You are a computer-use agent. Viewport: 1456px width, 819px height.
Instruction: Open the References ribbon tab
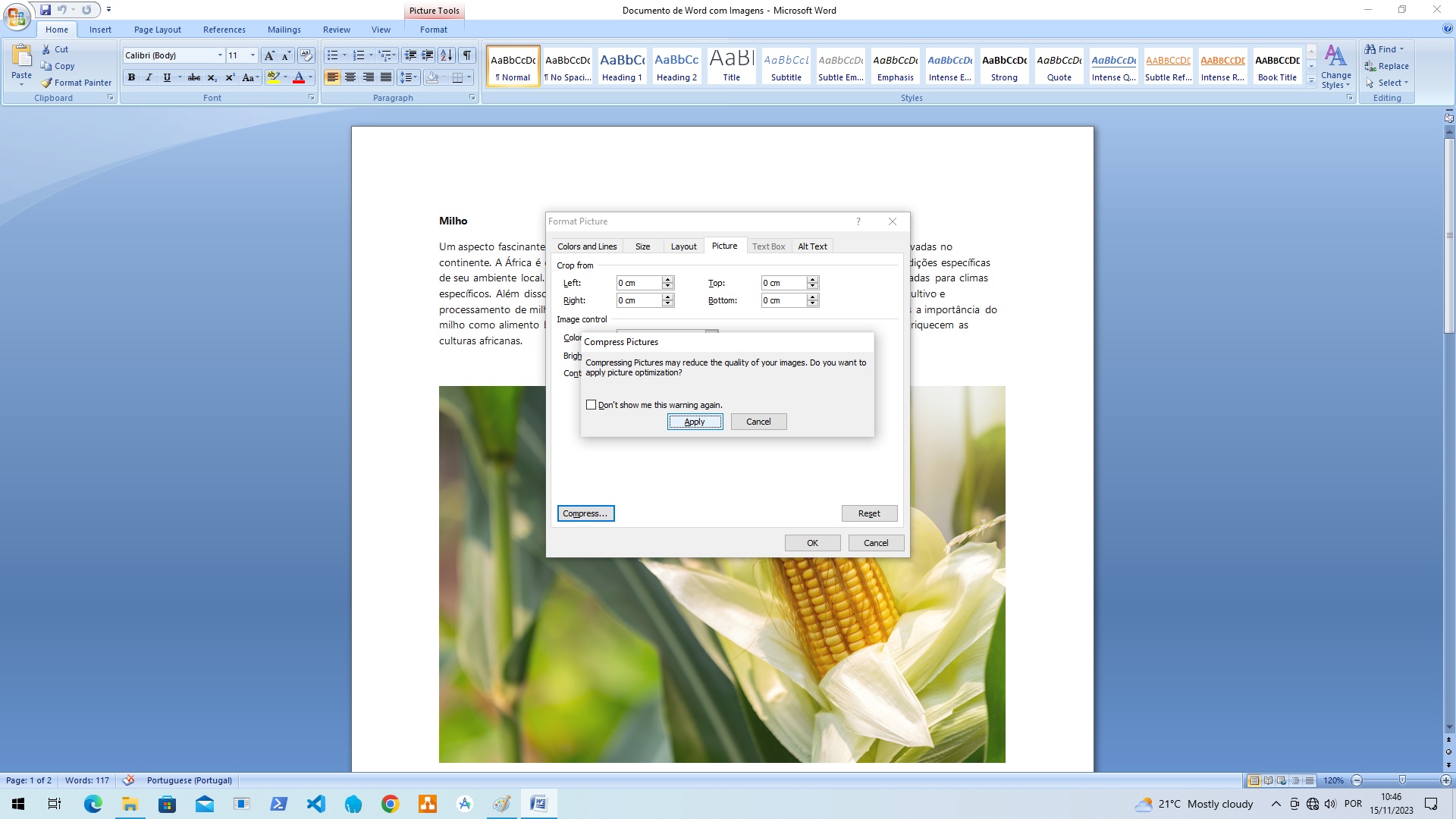click(224, 30)
